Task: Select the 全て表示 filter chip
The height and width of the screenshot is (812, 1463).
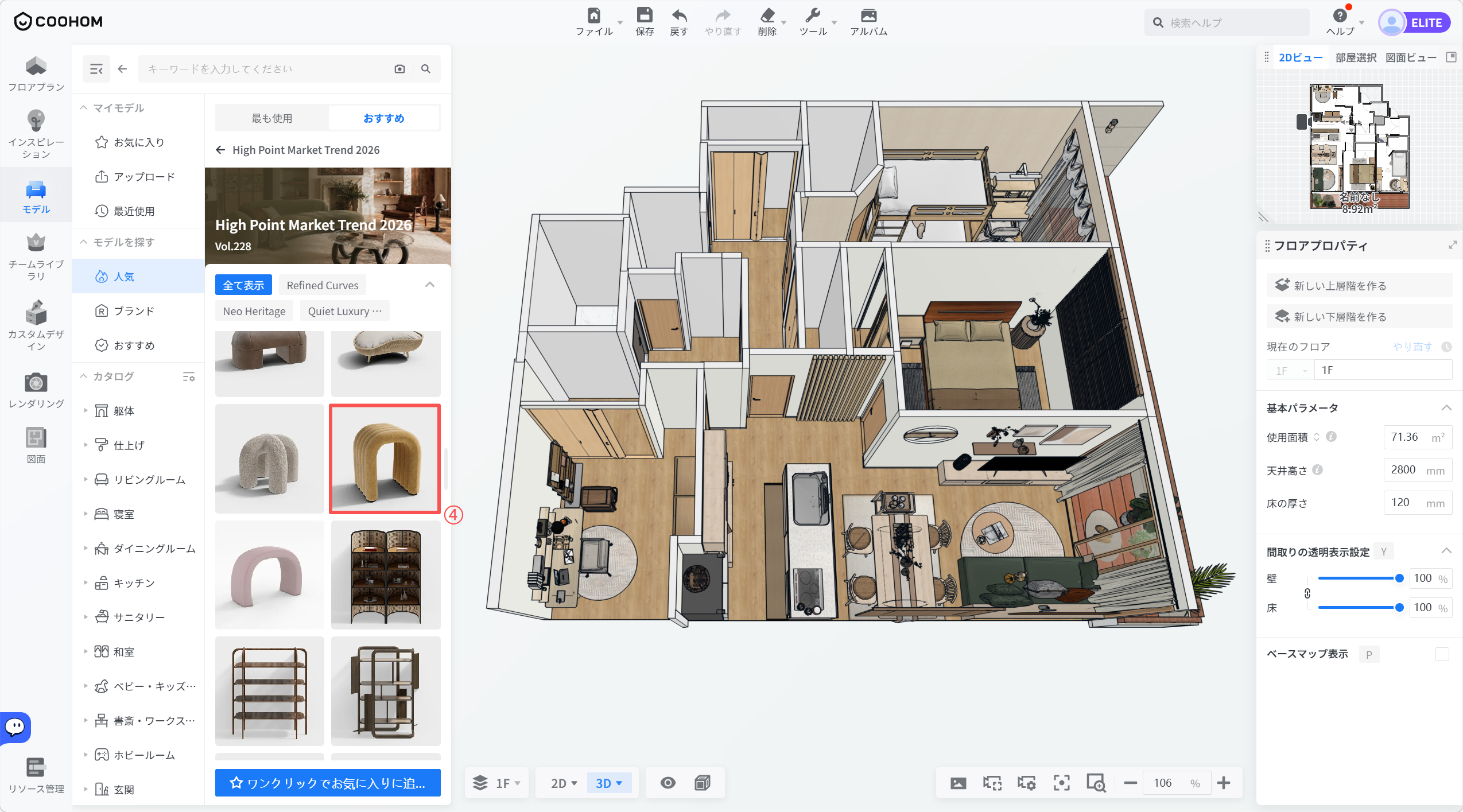Action: tap(243, 285)
